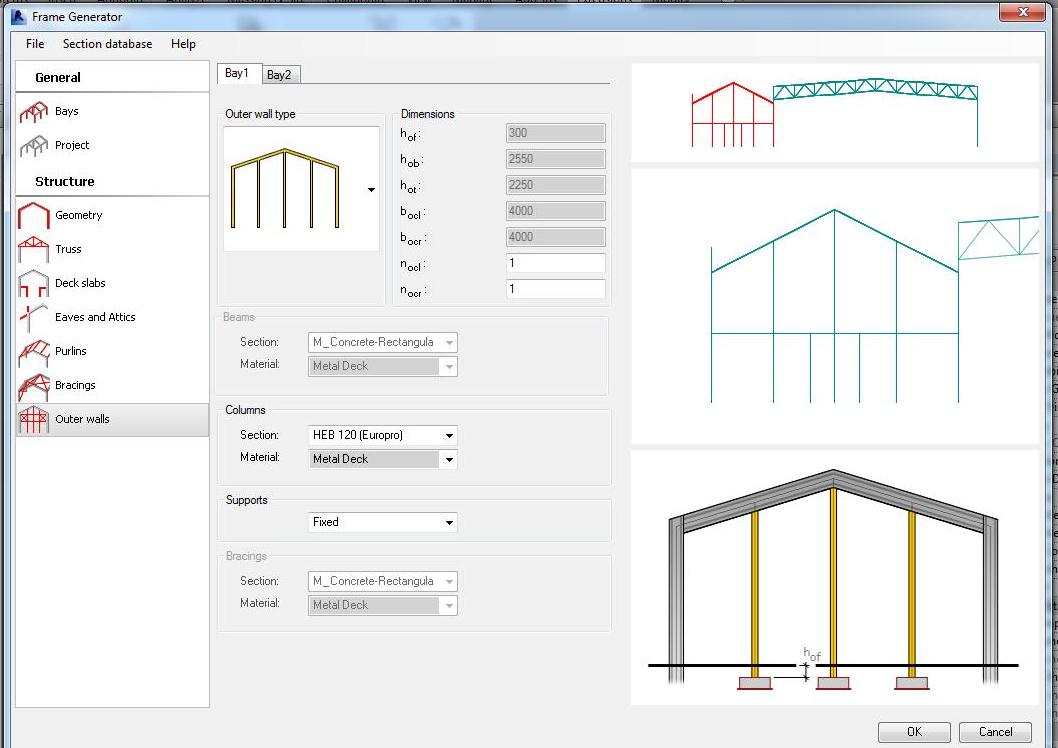Screen dimensions: 1058x748
Task: Select the Project icon in General
Action: point(34,146)
